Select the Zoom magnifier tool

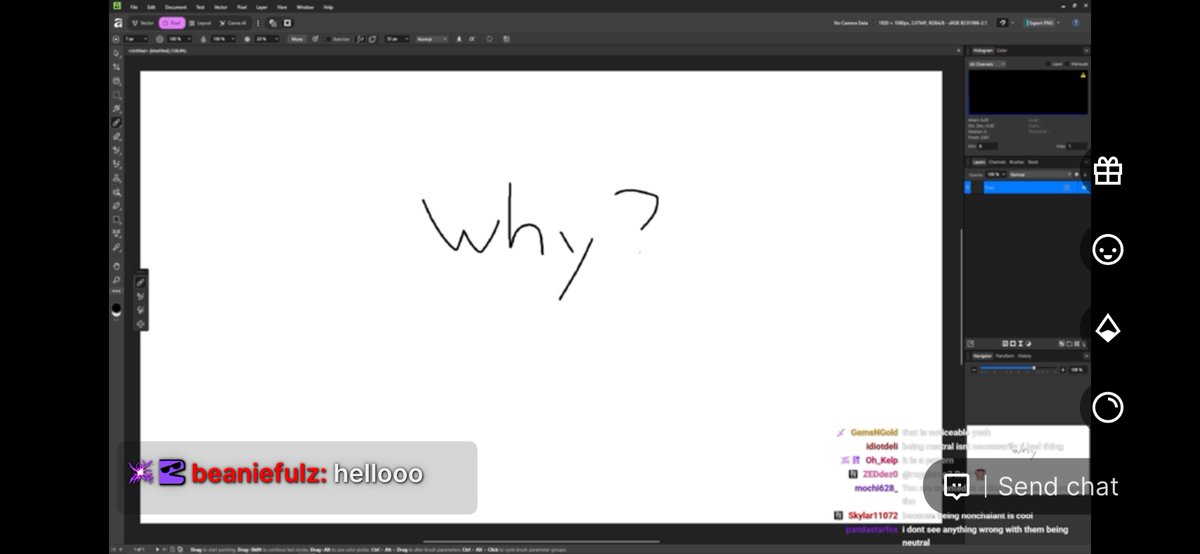pos(117,279)
